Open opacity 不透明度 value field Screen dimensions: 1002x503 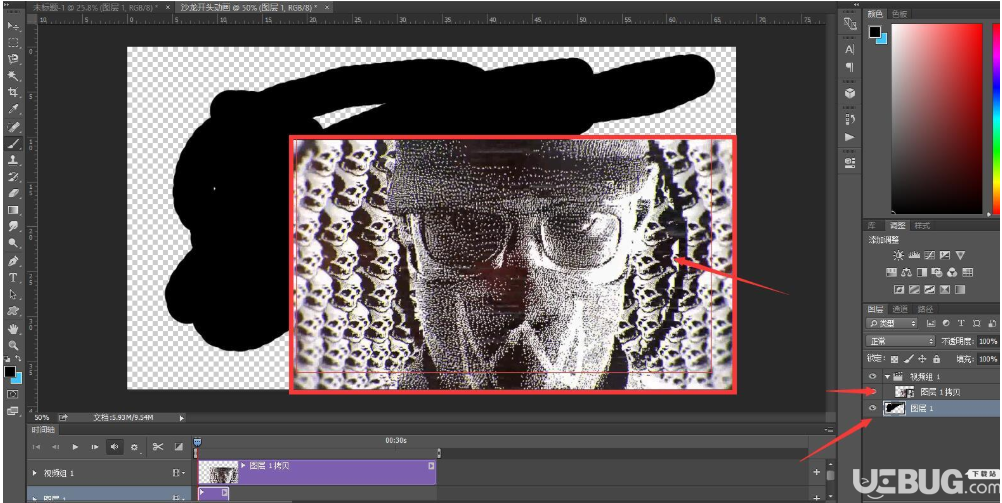click(987, 341)
